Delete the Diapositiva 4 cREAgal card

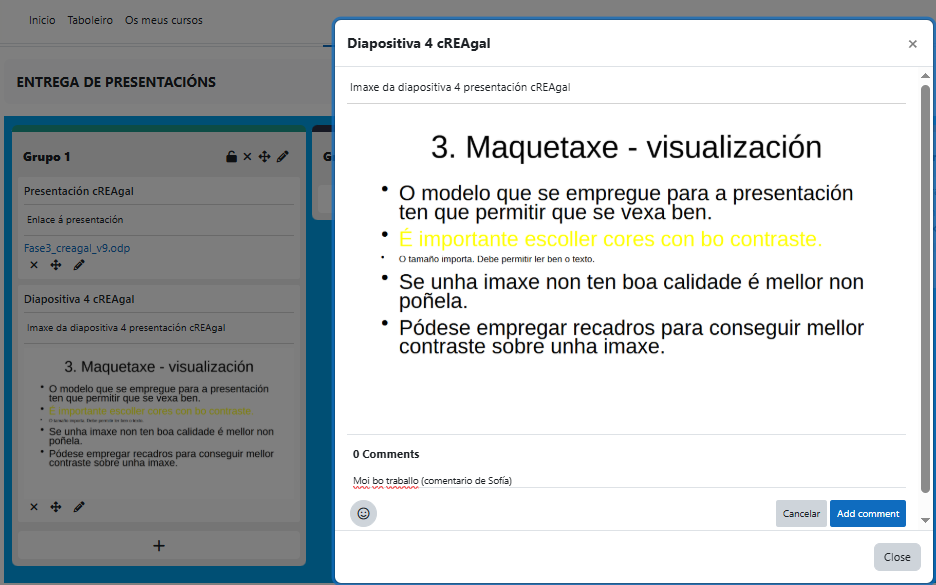click(x=34, y=507)
